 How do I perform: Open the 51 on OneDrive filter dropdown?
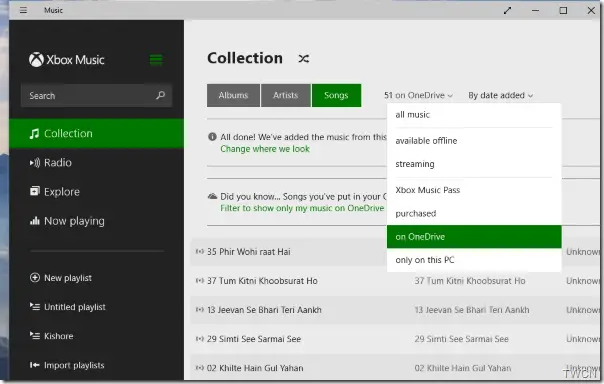click(x=418, y=95)
